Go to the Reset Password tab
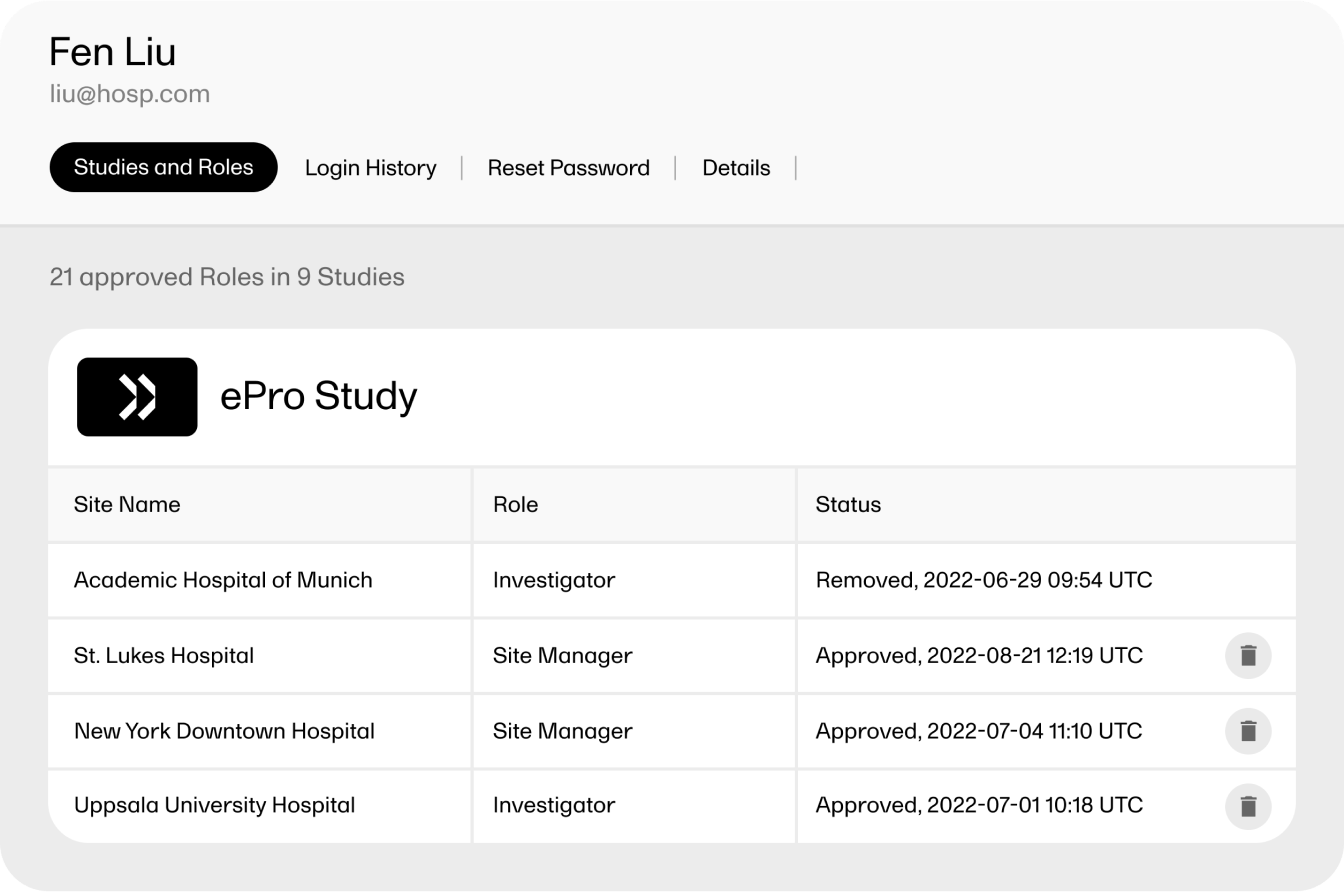1344x892 pixels. pyautogui.click(x=569, y=168)
